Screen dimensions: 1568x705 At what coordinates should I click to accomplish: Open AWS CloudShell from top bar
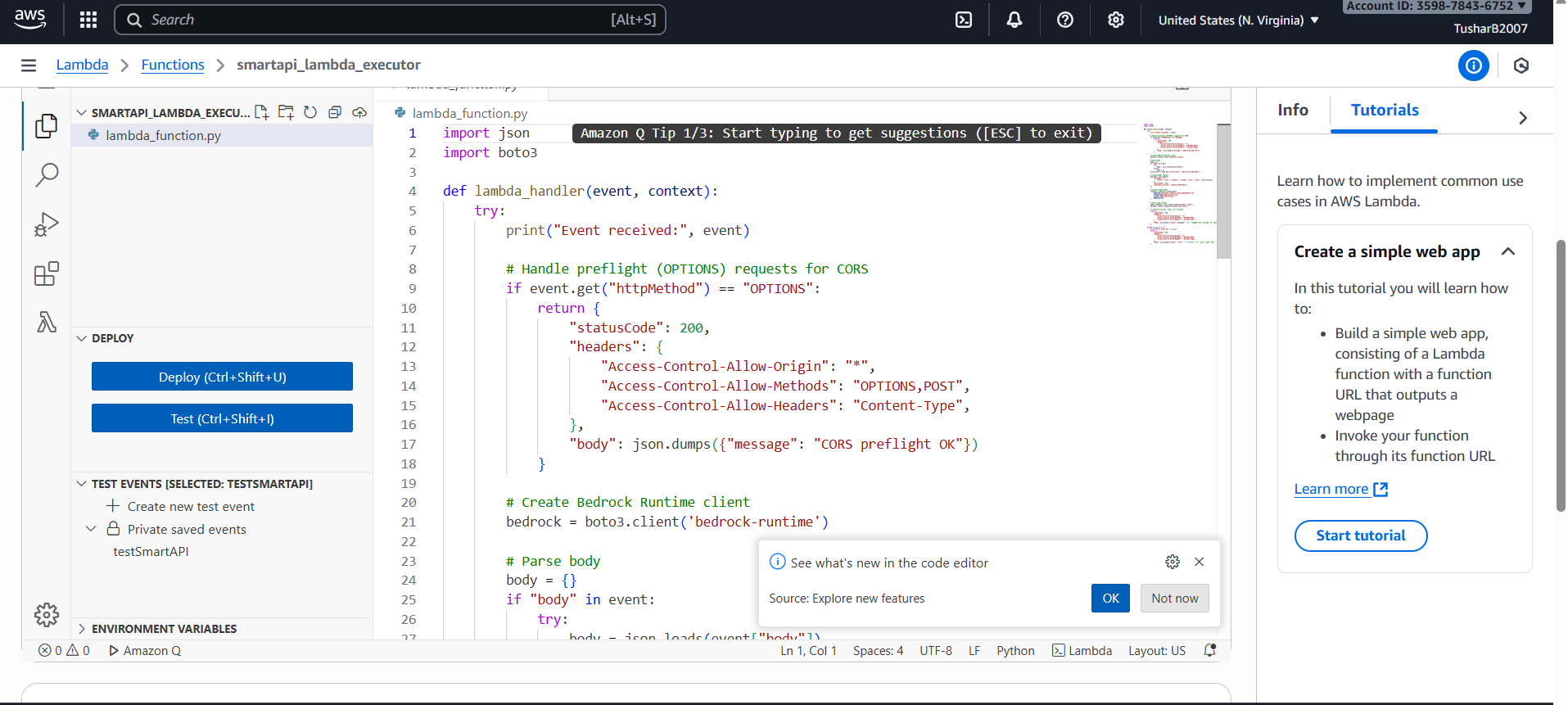(964, 20)
